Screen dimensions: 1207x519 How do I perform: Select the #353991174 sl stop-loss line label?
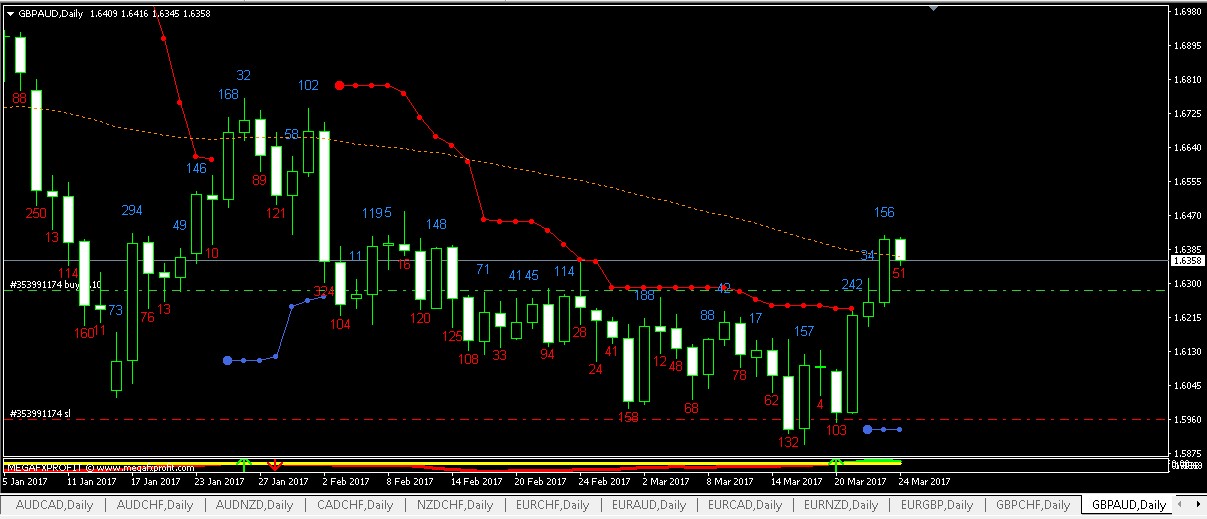click(40, 413)
